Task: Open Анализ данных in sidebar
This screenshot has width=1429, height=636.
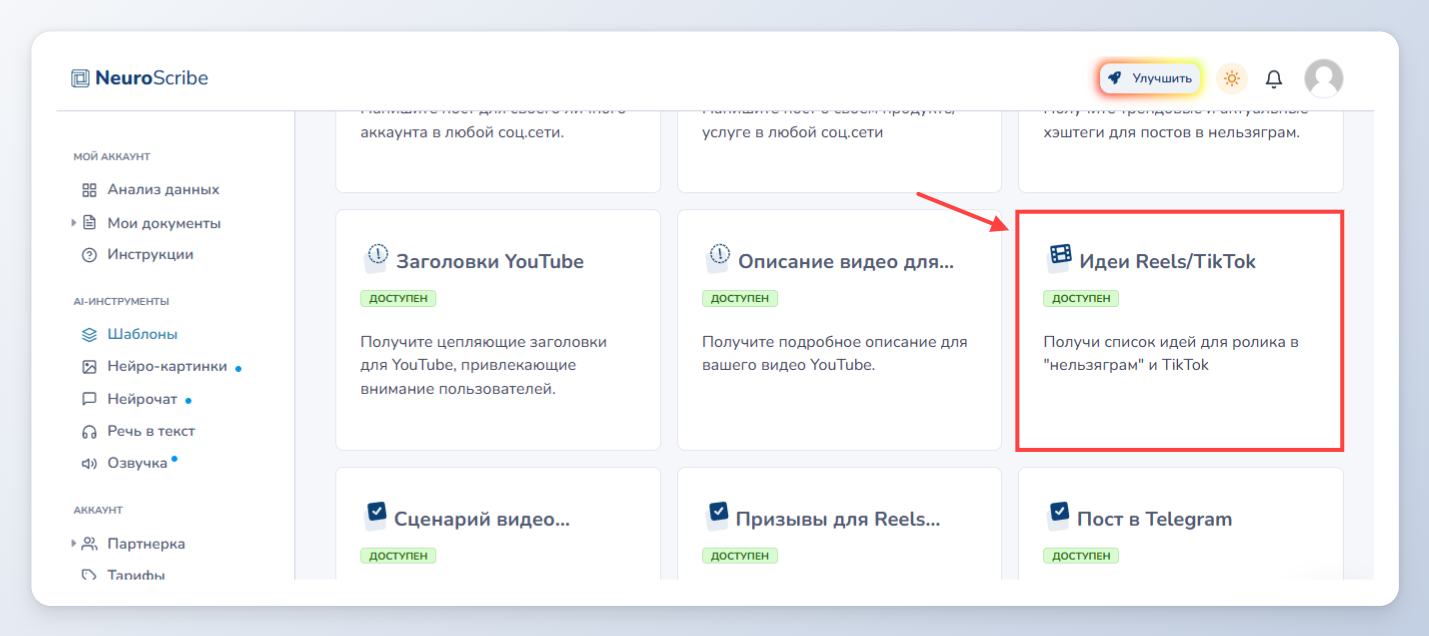Action: coord(163,190)
